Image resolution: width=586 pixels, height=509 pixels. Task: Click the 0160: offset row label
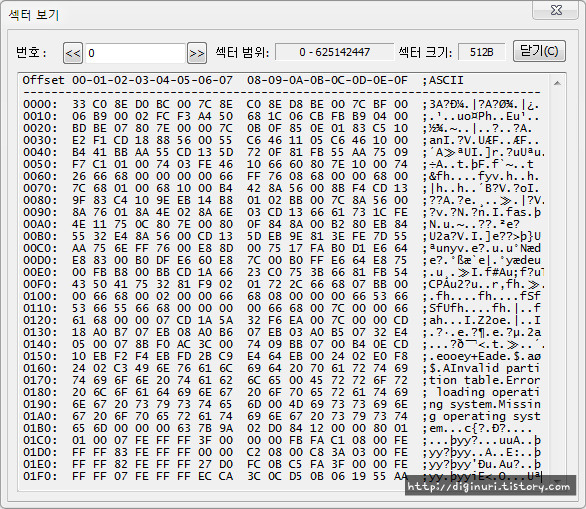tap(40, 368)
